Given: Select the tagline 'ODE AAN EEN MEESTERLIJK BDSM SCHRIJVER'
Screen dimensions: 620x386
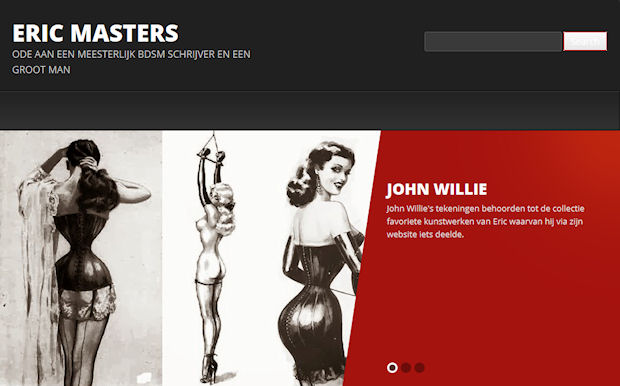Looking at the screenshot, I should click(113, 54).
